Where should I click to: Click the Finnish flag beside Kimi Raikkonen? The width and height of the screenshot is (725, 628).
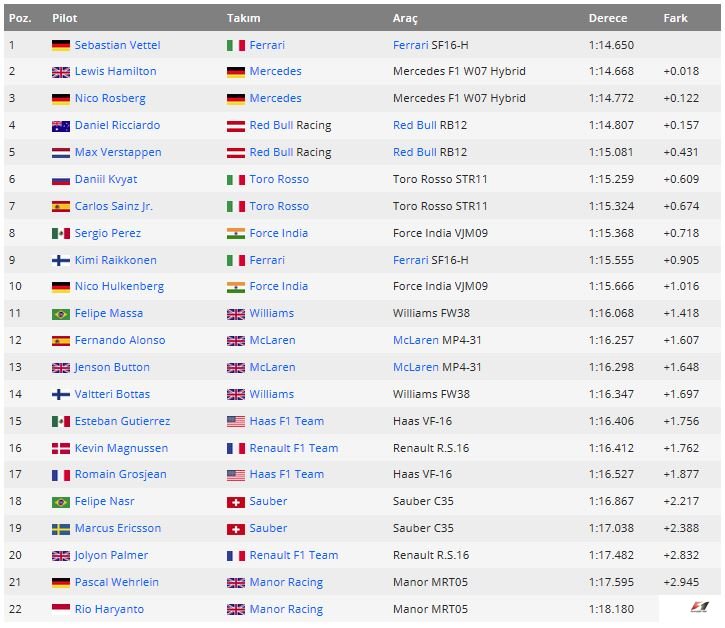coord(61,261)
